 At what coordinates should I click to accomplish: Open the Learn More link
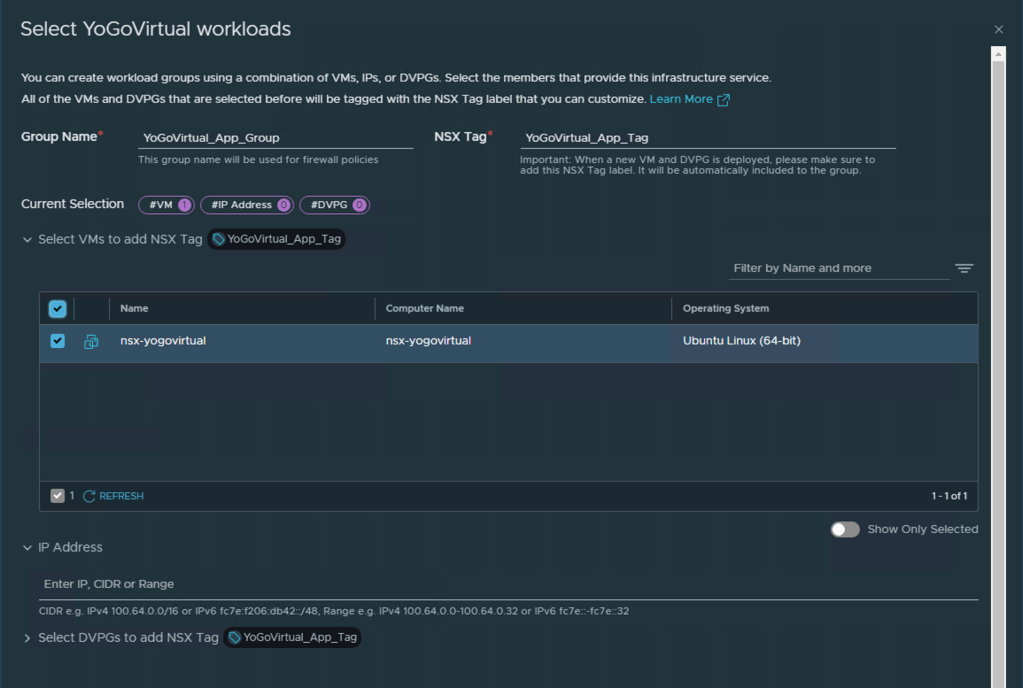(x=681, y=99)
